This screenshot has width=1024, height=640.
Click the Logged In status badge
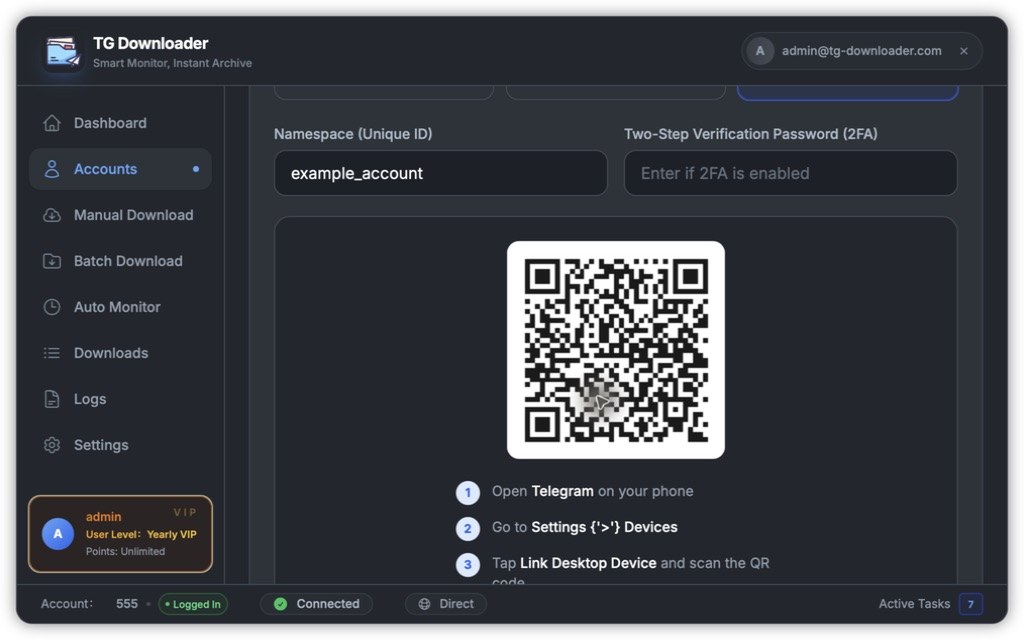pyautogui.click(x=193, y=605)
